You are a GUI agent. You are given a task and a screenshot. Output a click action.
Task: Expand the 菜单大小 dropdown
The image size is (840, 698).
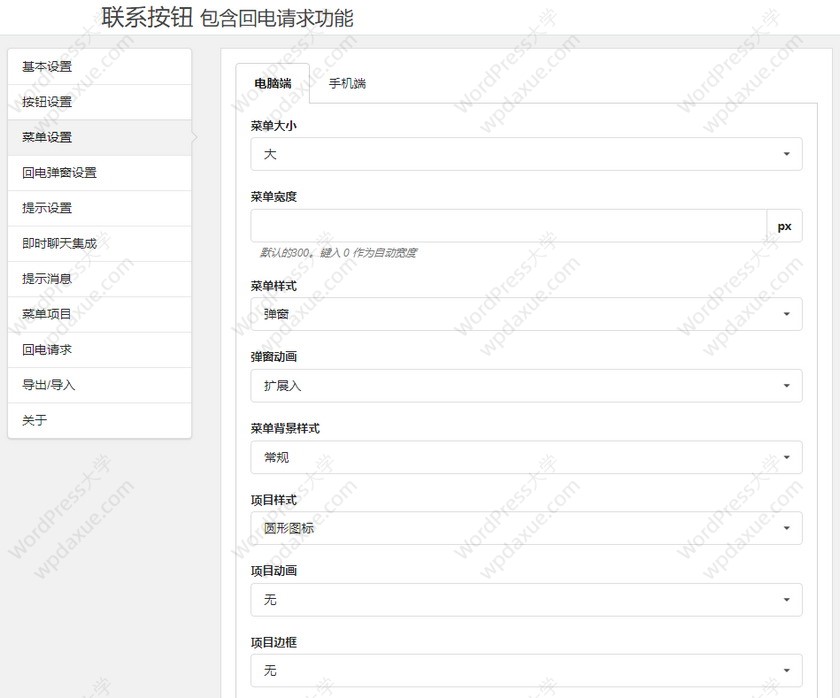(x=526, y=154)
